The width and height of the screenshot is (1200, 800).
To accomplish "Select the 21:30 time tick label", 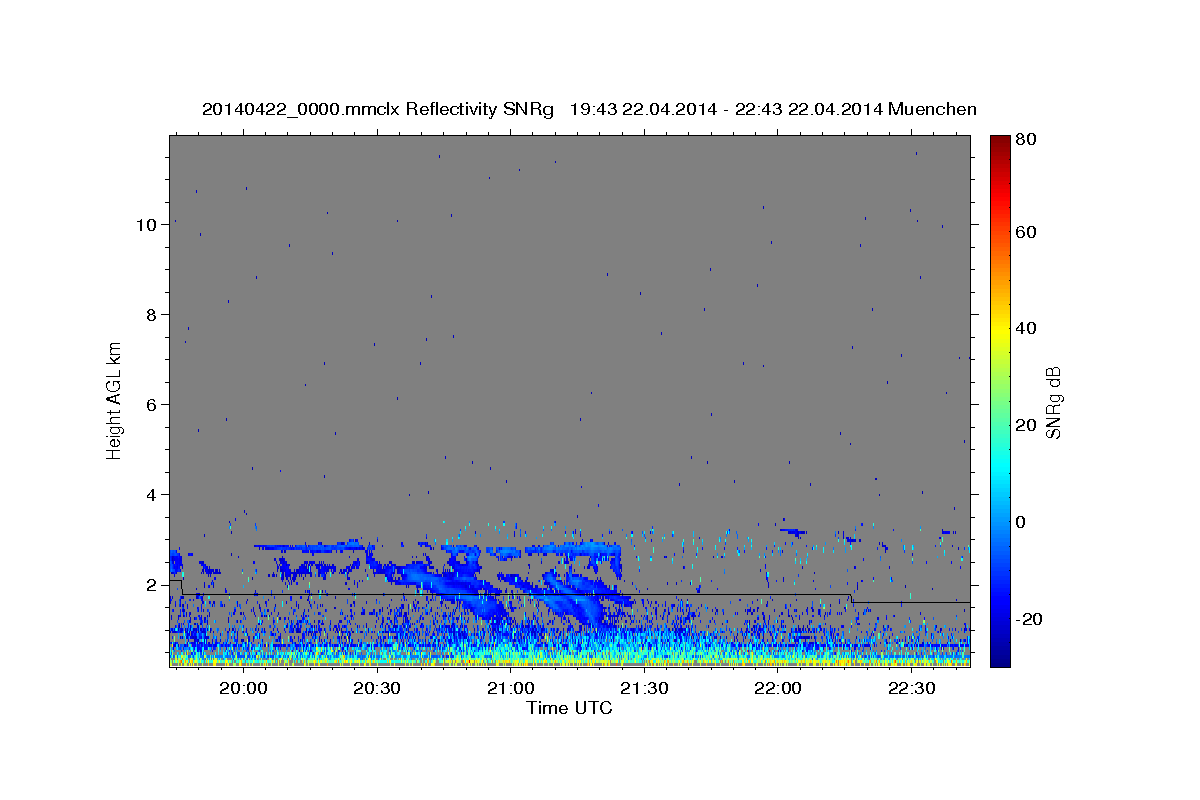I will point(644,688).
